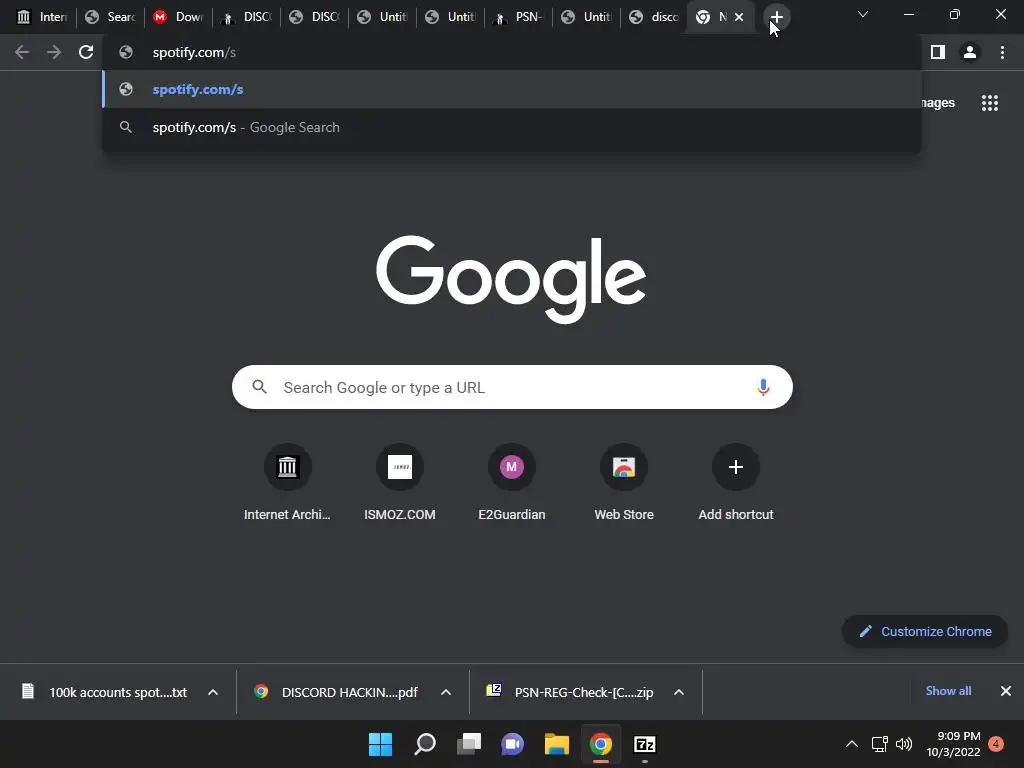
Task: Open downloaded DISCORD HACKIN pdf
Action: coord(337,692)
